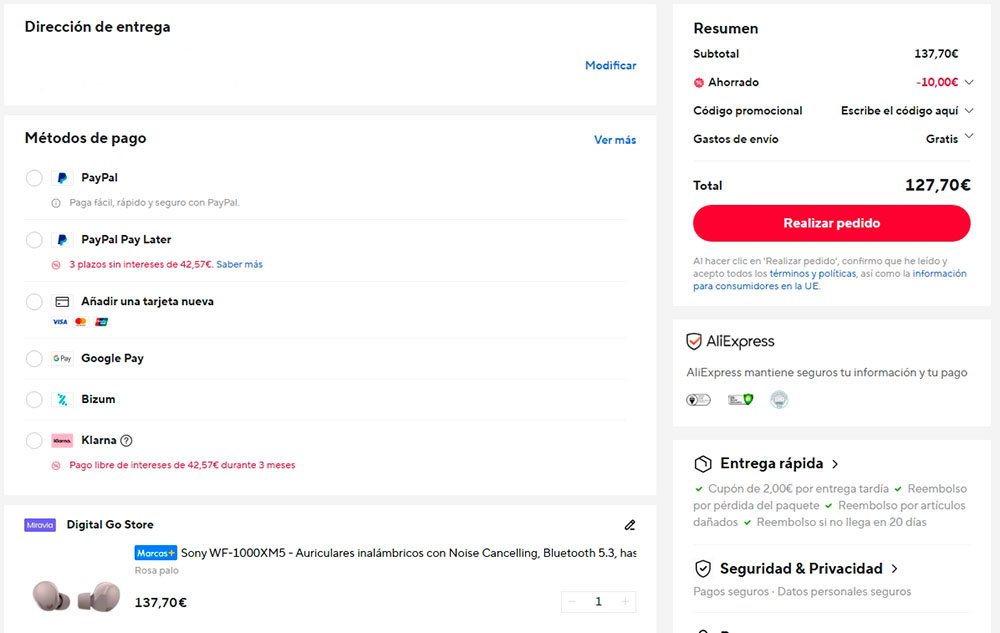Viewport: 1000px width, 633px height.
Task: Expand the Ahorrado savings details chevron
Action: point(969,82)
